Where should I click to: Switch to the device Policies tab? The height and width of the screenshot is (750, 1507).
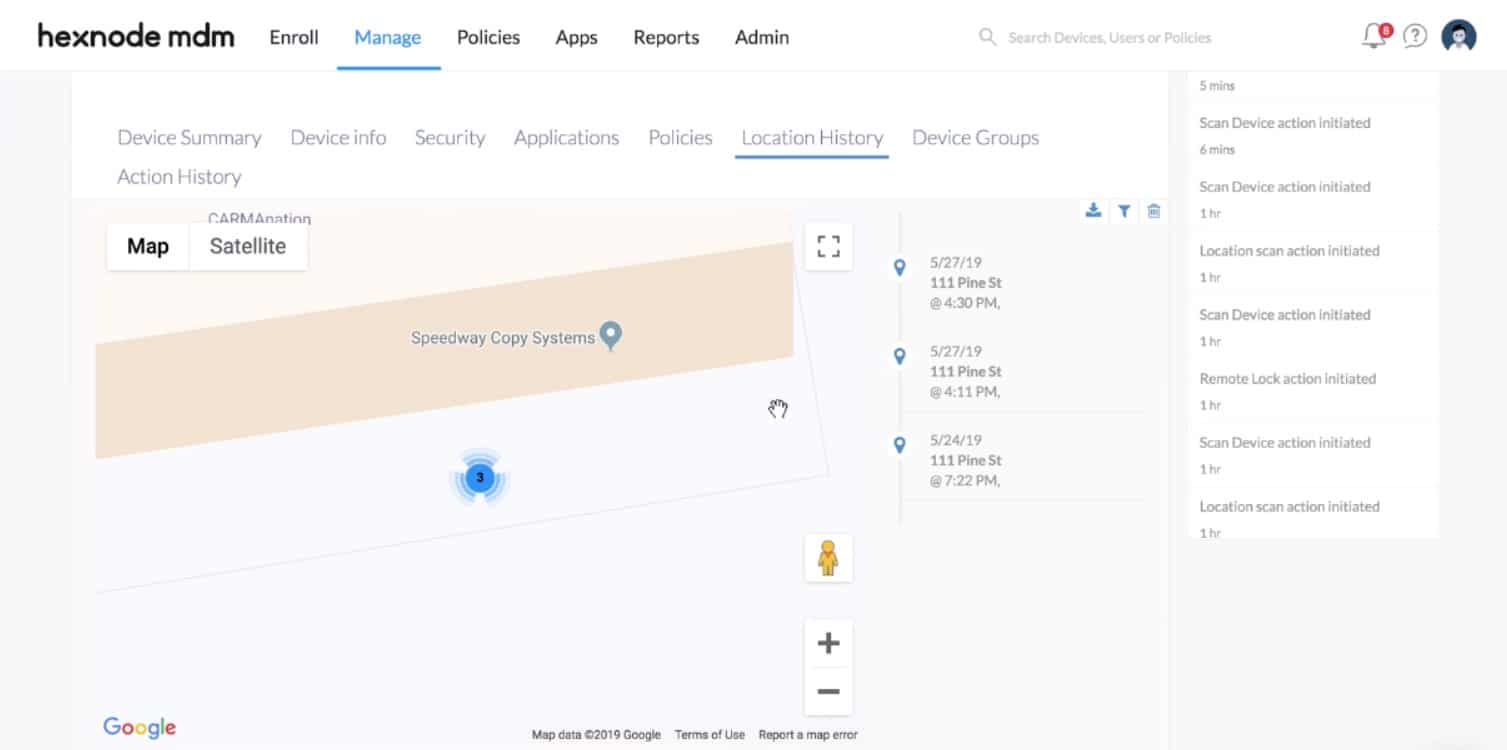tap(680, 138)
